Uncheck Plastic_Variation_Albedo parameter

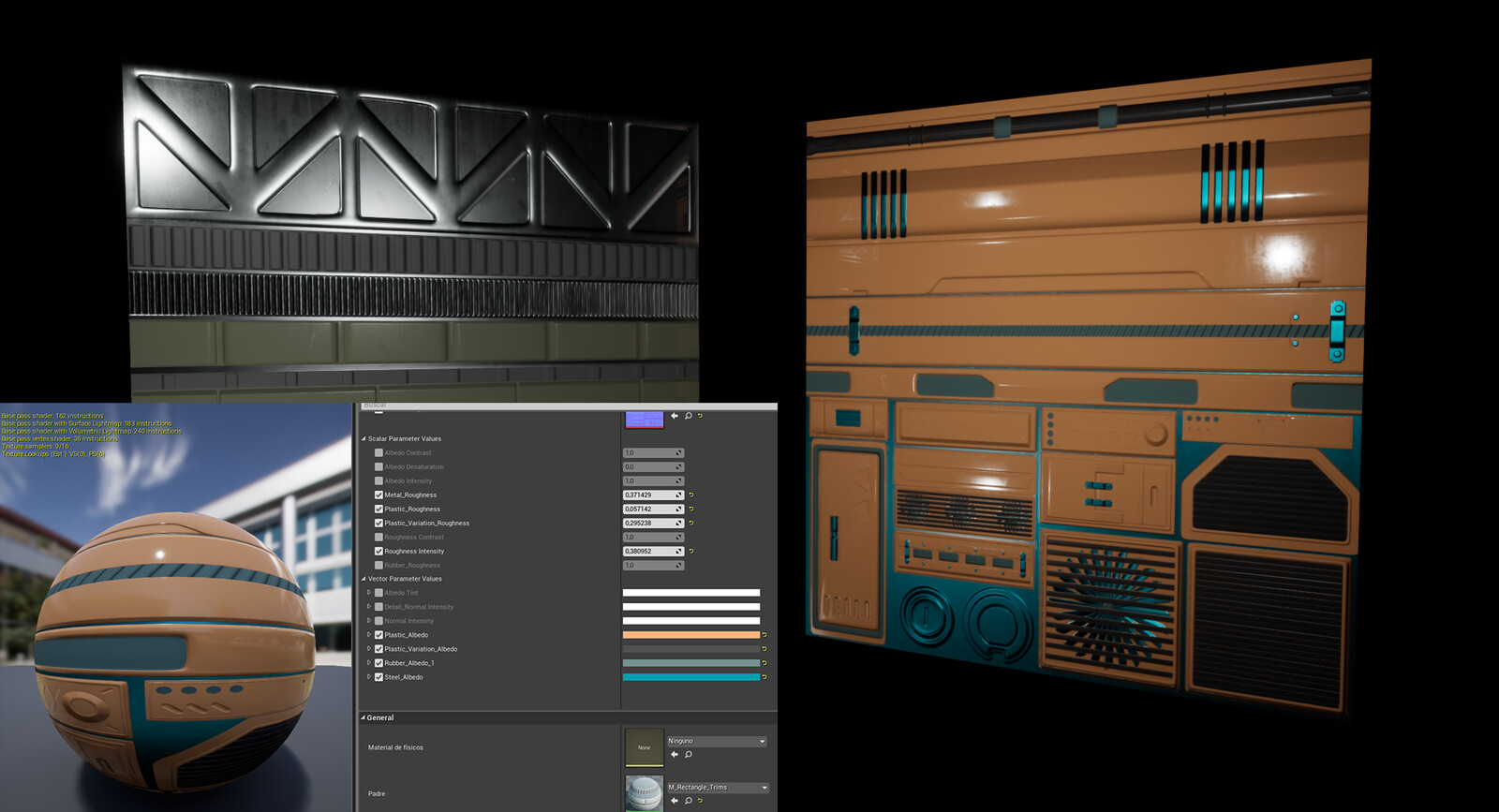(378, 649)
